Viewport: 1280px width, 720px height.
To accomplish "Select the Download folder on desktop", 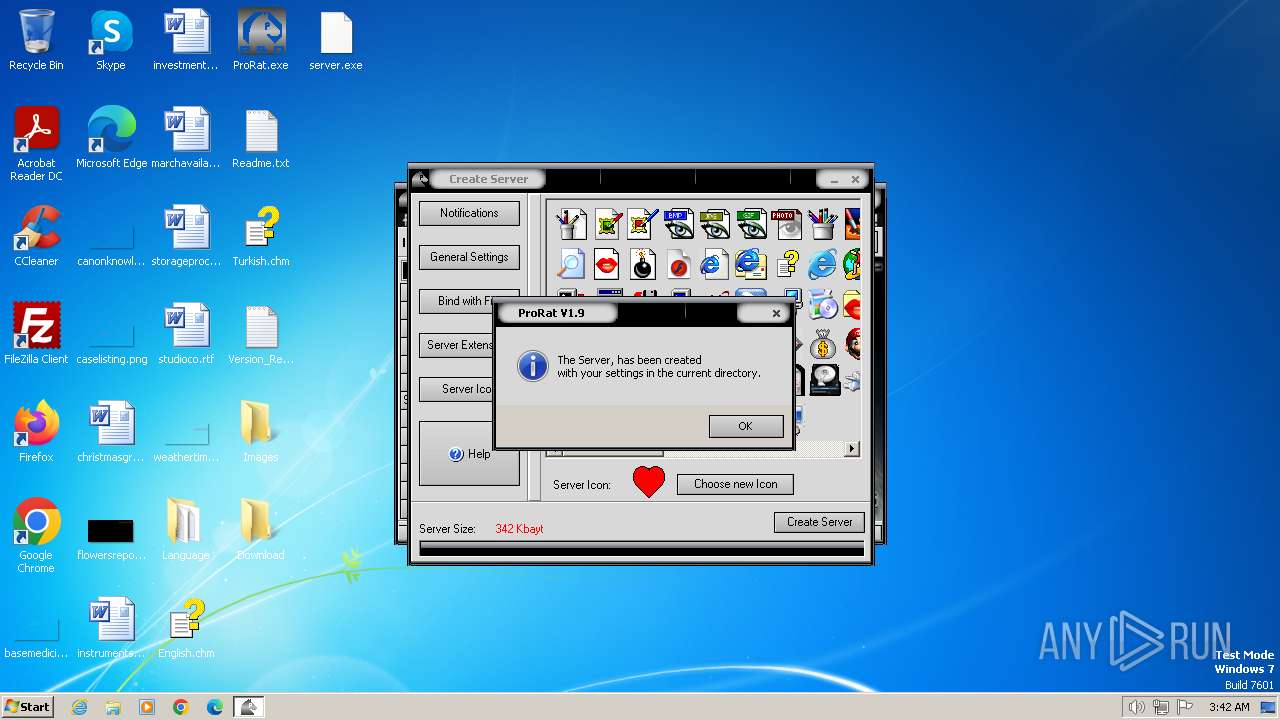I will [x=260, y=531].
